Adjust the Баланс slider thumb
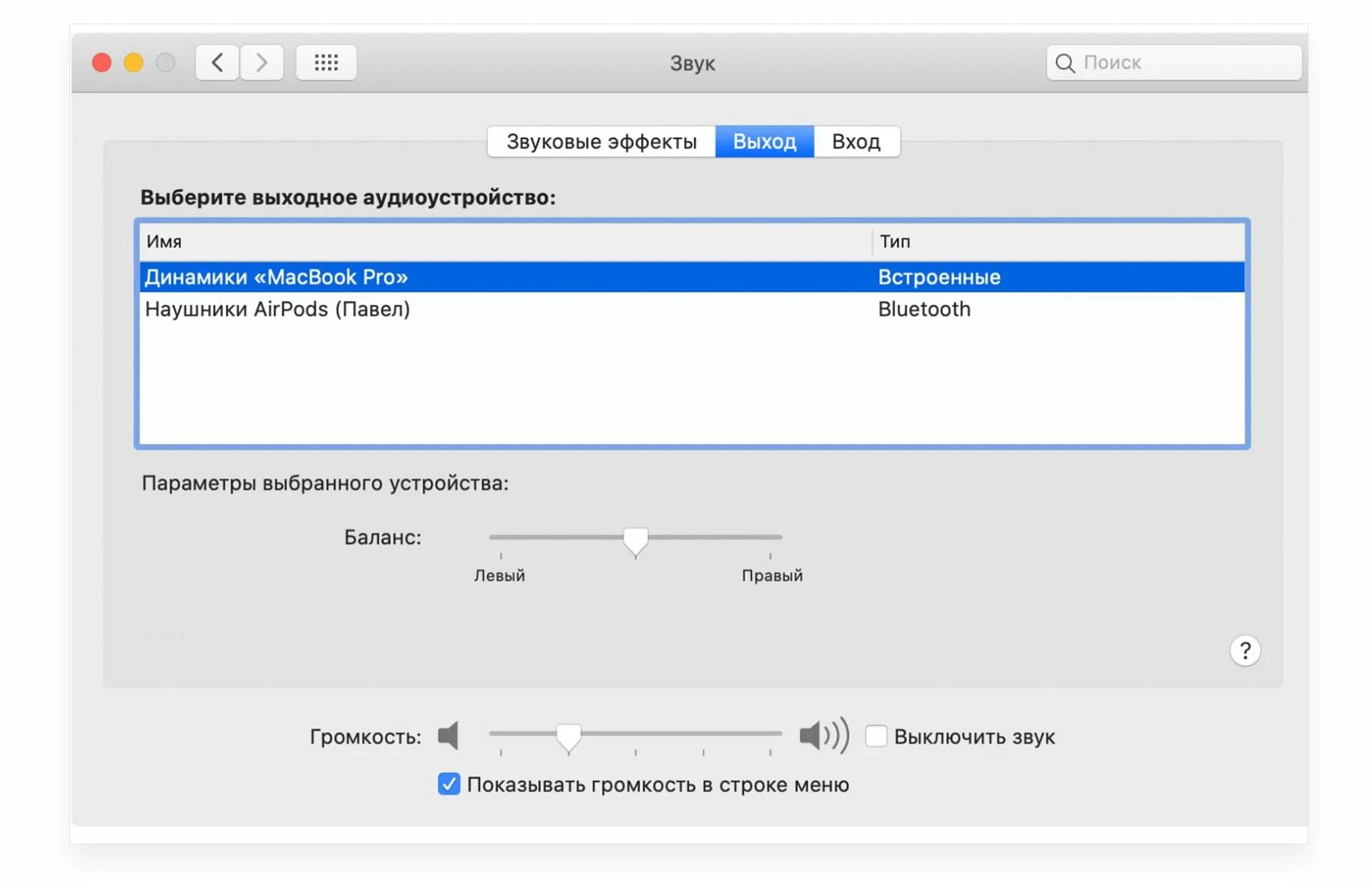Viewport: 1372px width, 884px height. pyautogui.click(x=635, y=542)
